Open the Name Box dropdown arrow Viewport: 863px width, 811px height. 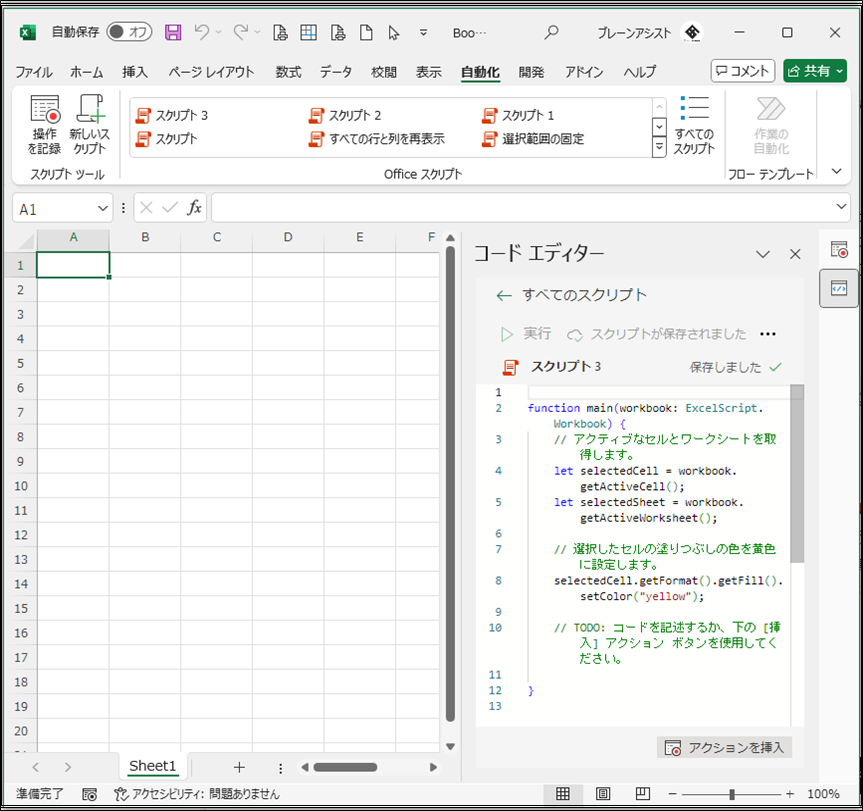point(102,209)
